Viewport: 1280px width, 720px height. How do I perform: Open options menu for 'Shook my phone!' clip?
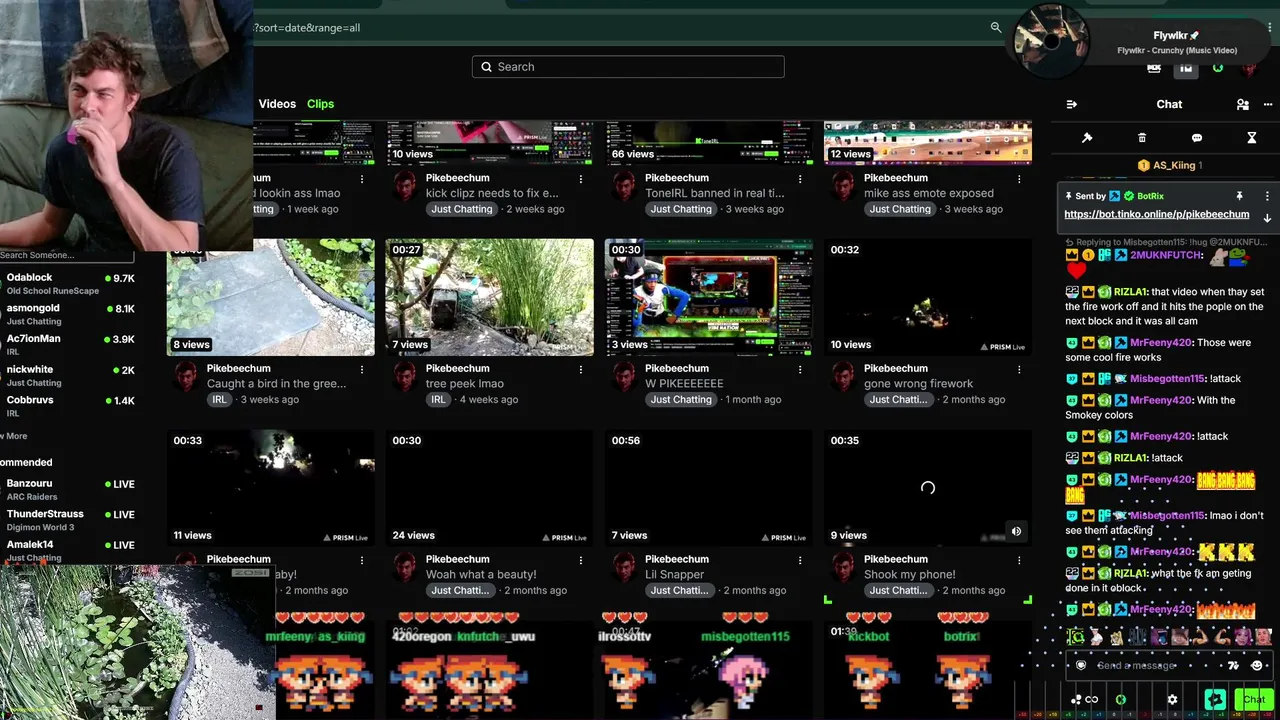1019,560
